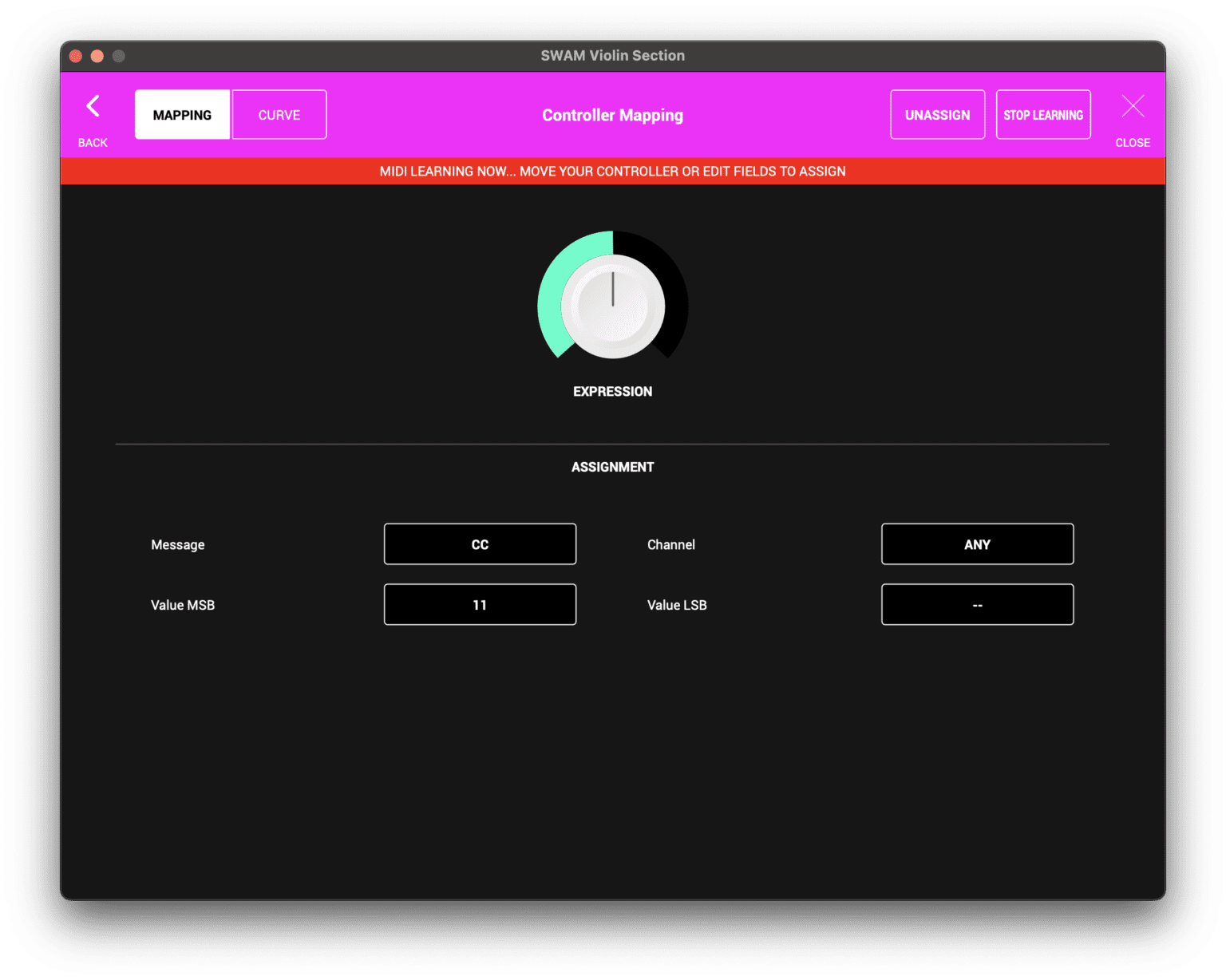Click the CLOSE text label
This screenshot has height=980, width=1226.
click(x=1132, y=143)
